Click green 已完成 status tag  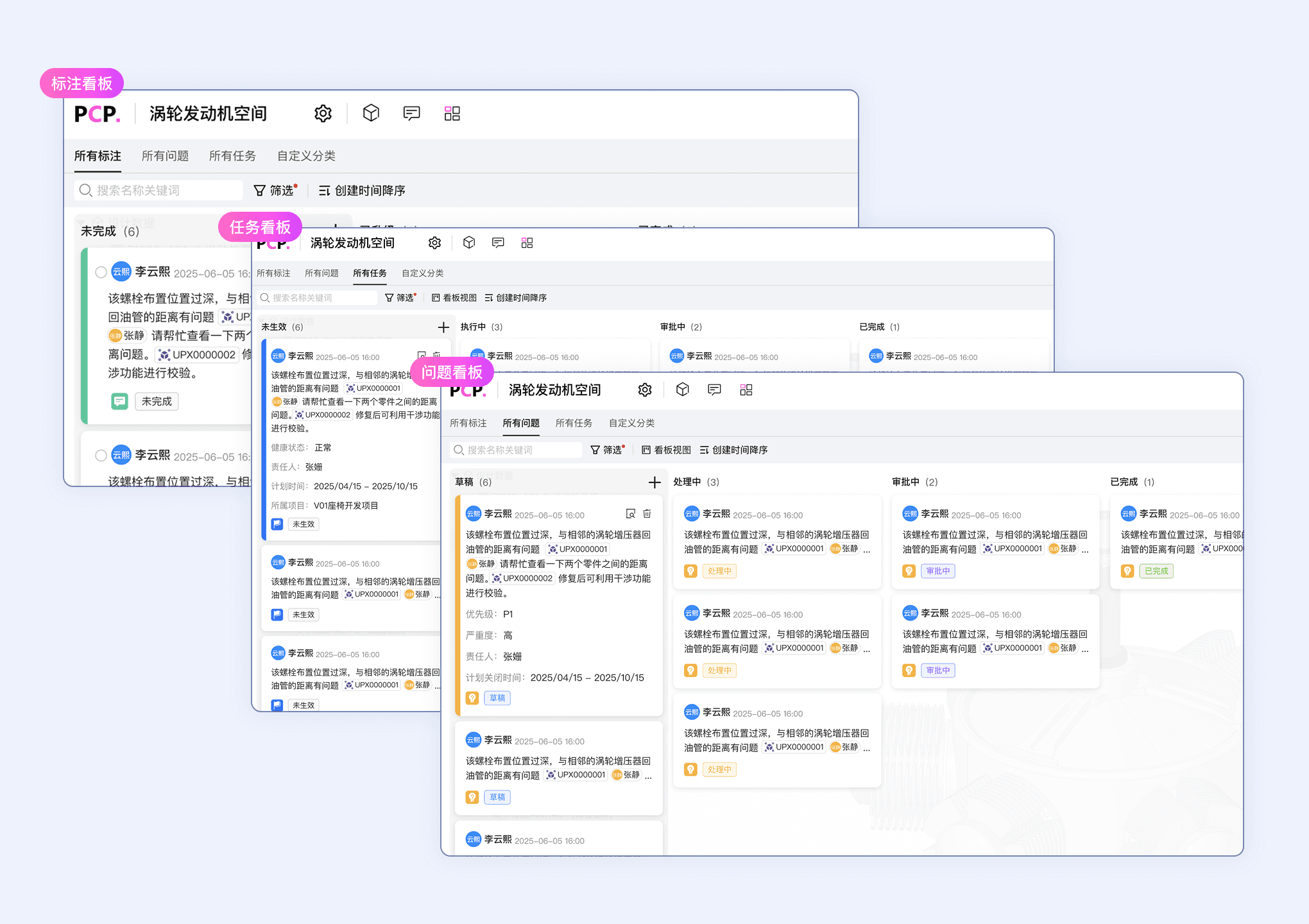[x=1156, y=571]
